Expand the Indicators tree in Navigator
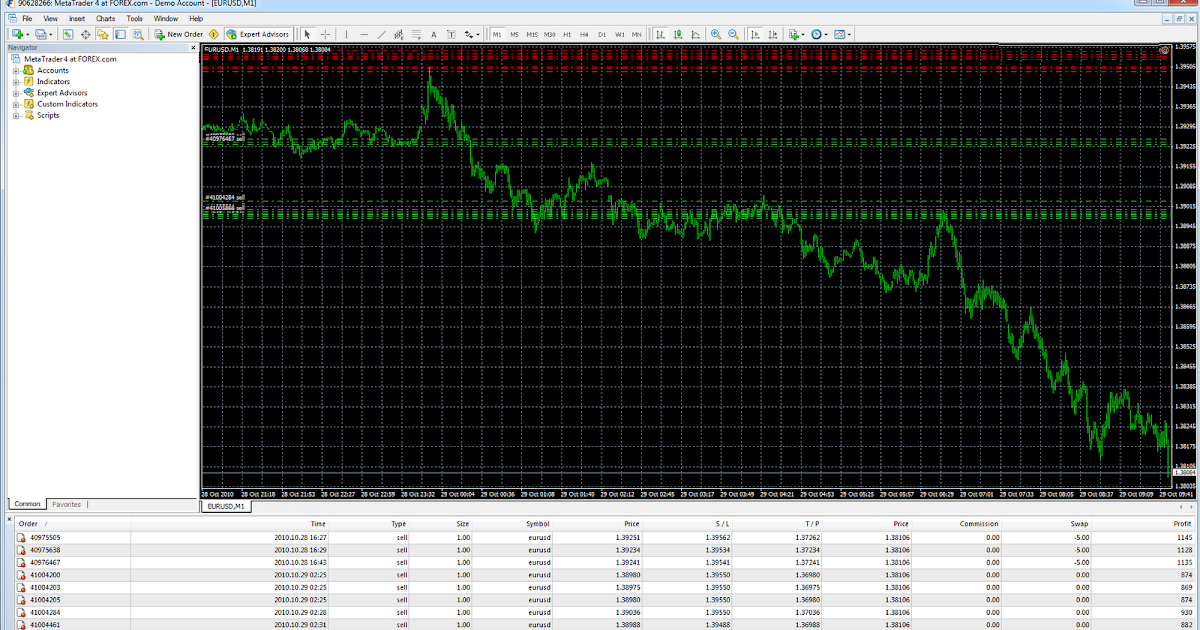 pyautogui.click(x=17, y=81)
